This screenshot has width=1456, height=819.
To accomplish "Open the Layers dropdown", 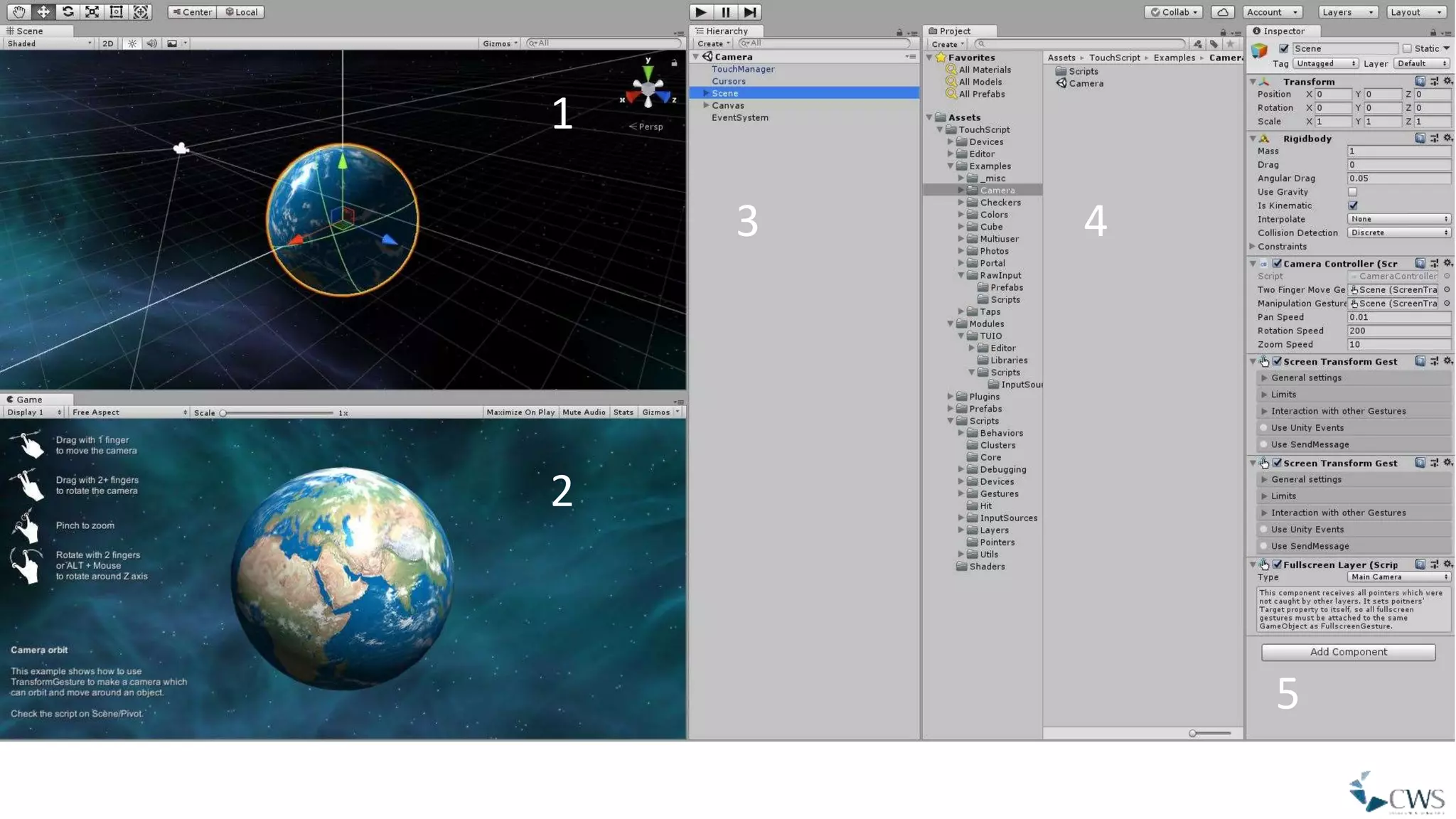I will tap(1348, 12).
